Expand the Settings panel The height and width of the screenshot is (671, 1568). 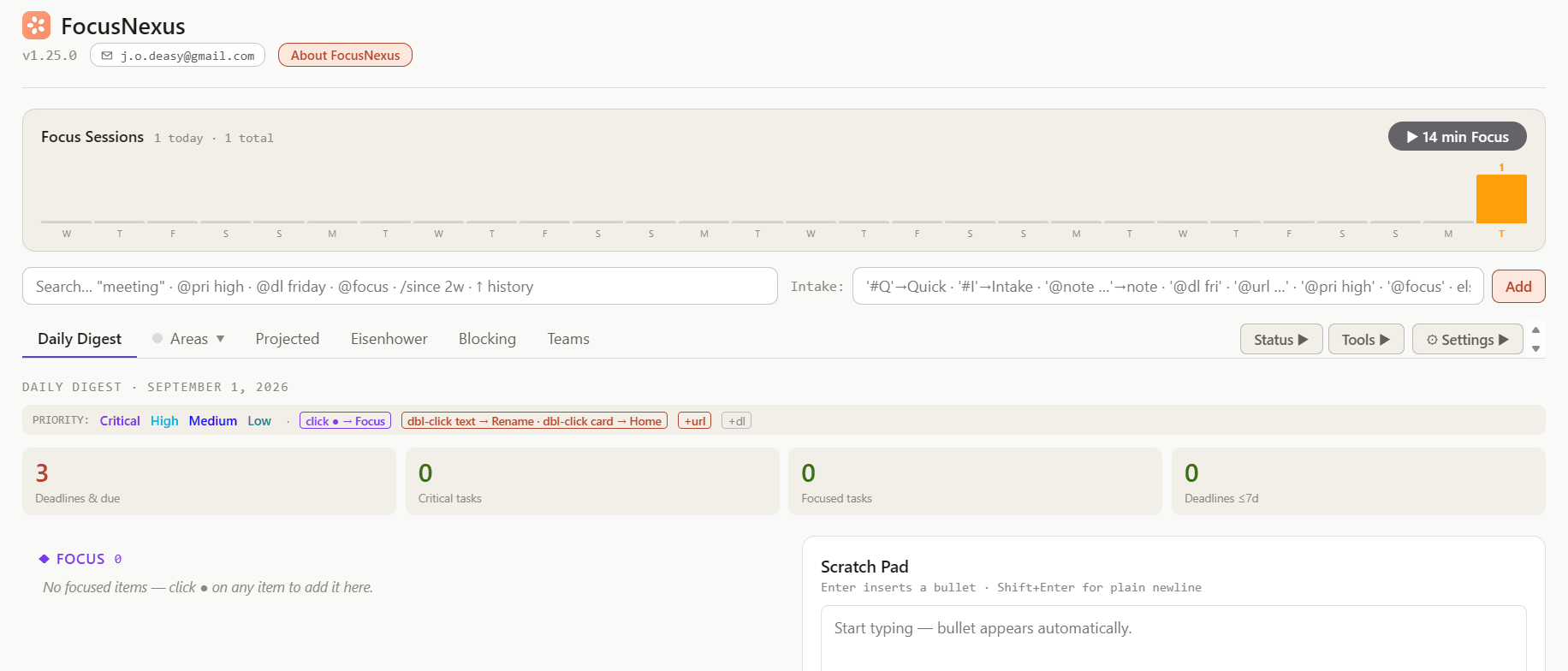1467,339
